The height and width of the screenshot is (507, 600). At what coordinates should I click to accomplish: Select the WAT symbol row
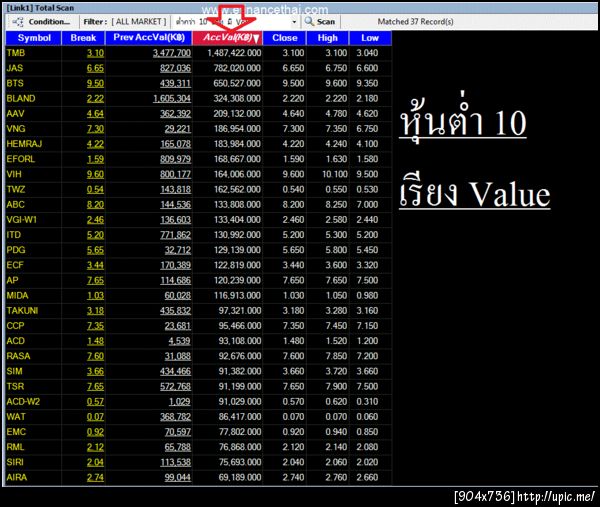pyautogui.click(x=199, y=417)
